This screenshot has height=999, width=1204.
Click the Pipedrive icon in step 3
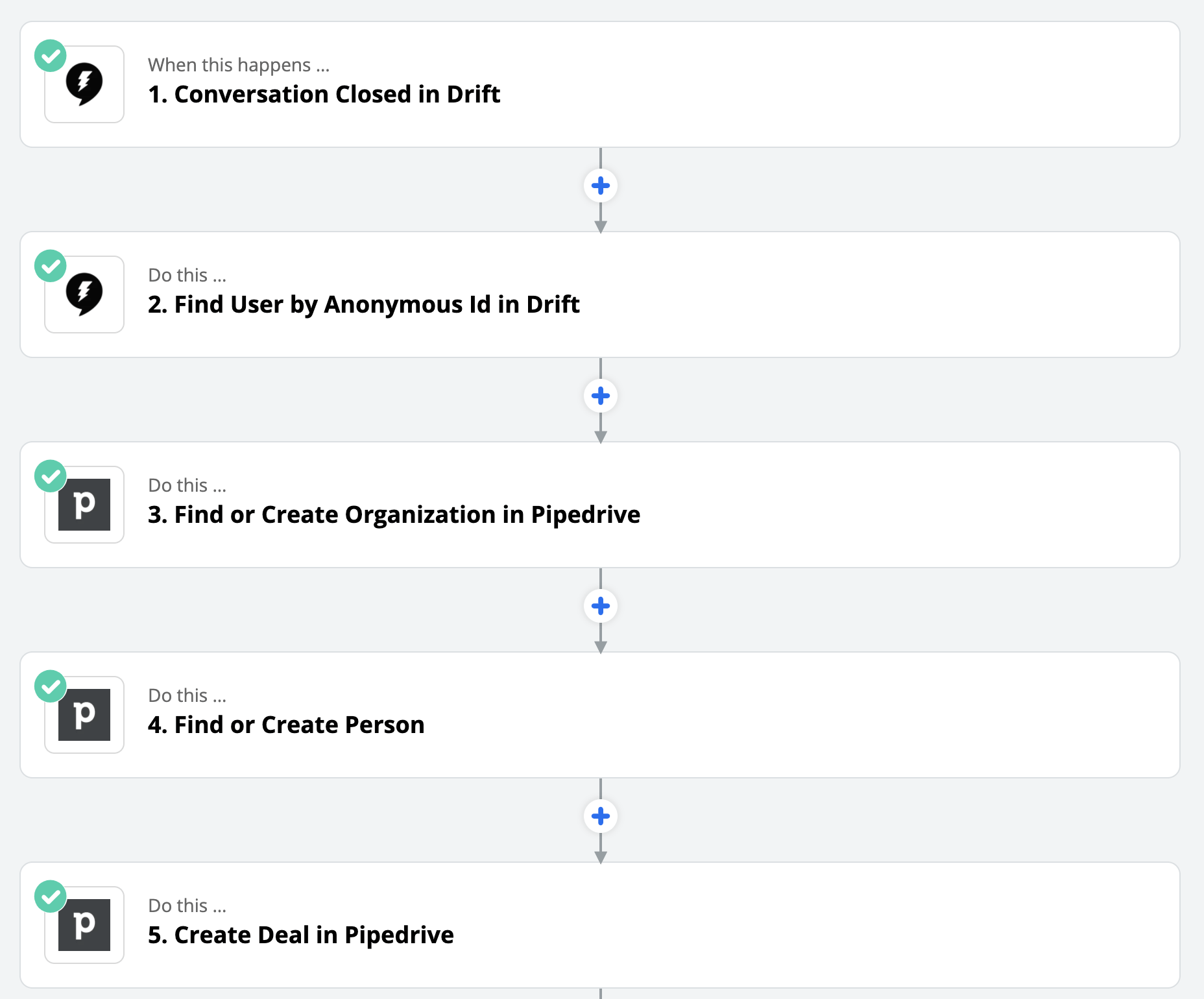(x=84, y=505)
